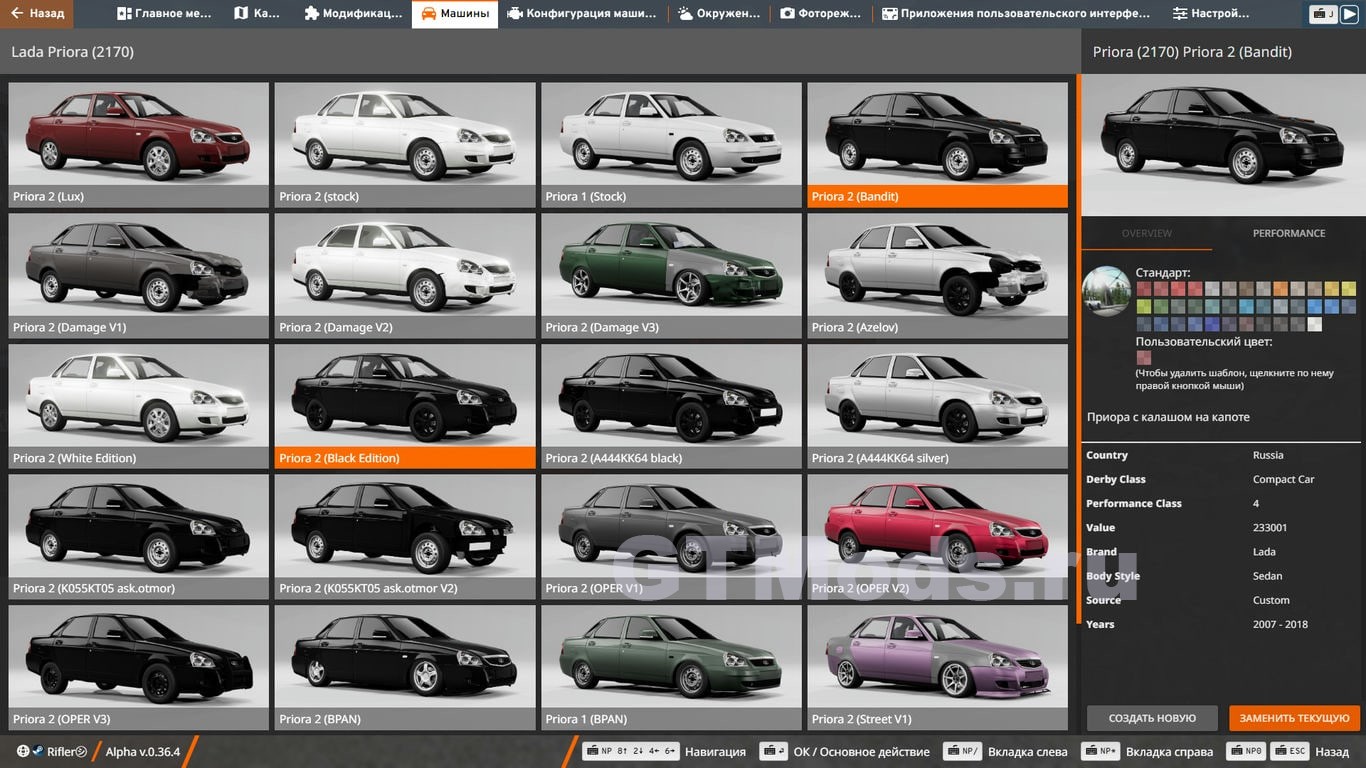
Task: Click the round environment preview image
Action: (x=1106, y=291)
